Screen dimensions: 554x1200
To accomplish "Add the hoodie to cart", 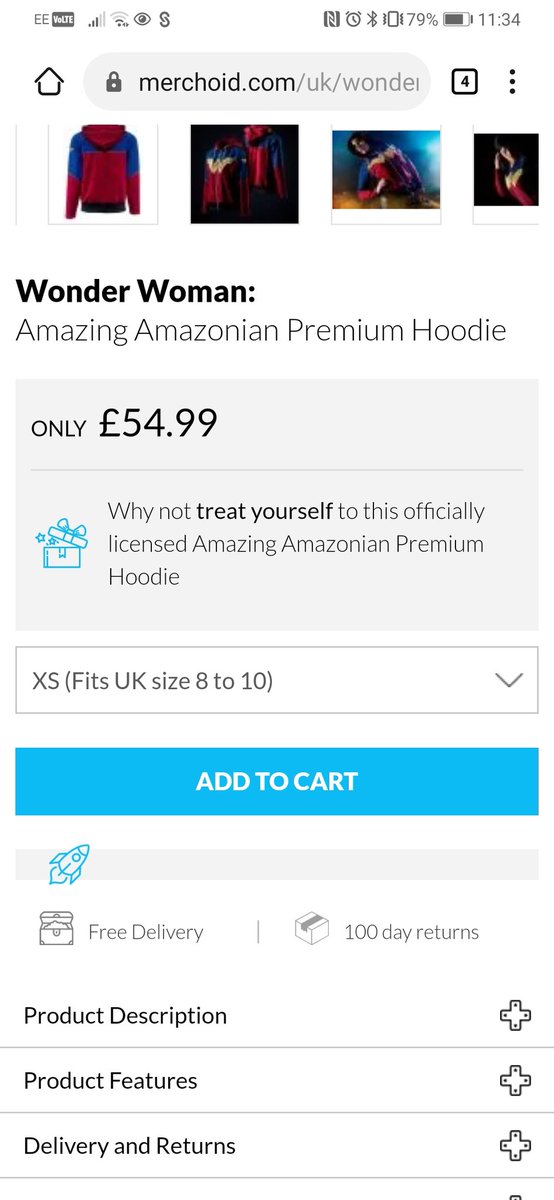I will point(277,781).
